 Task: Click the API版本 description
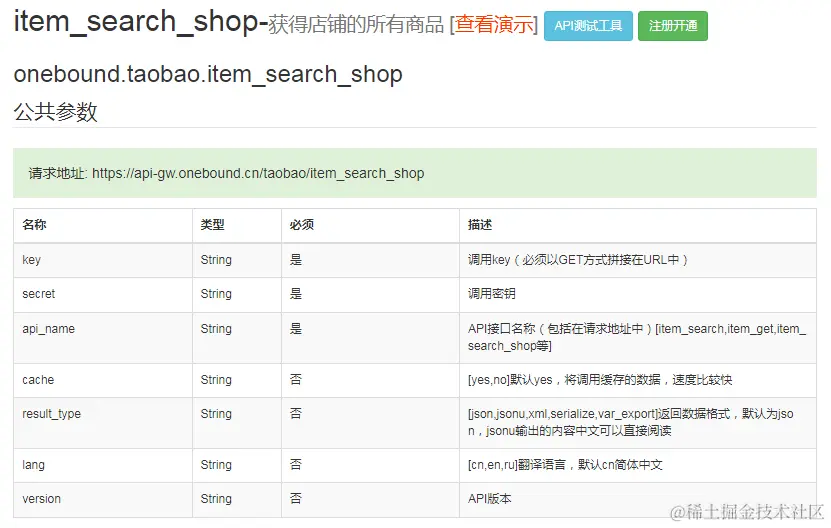click(490, 499)
